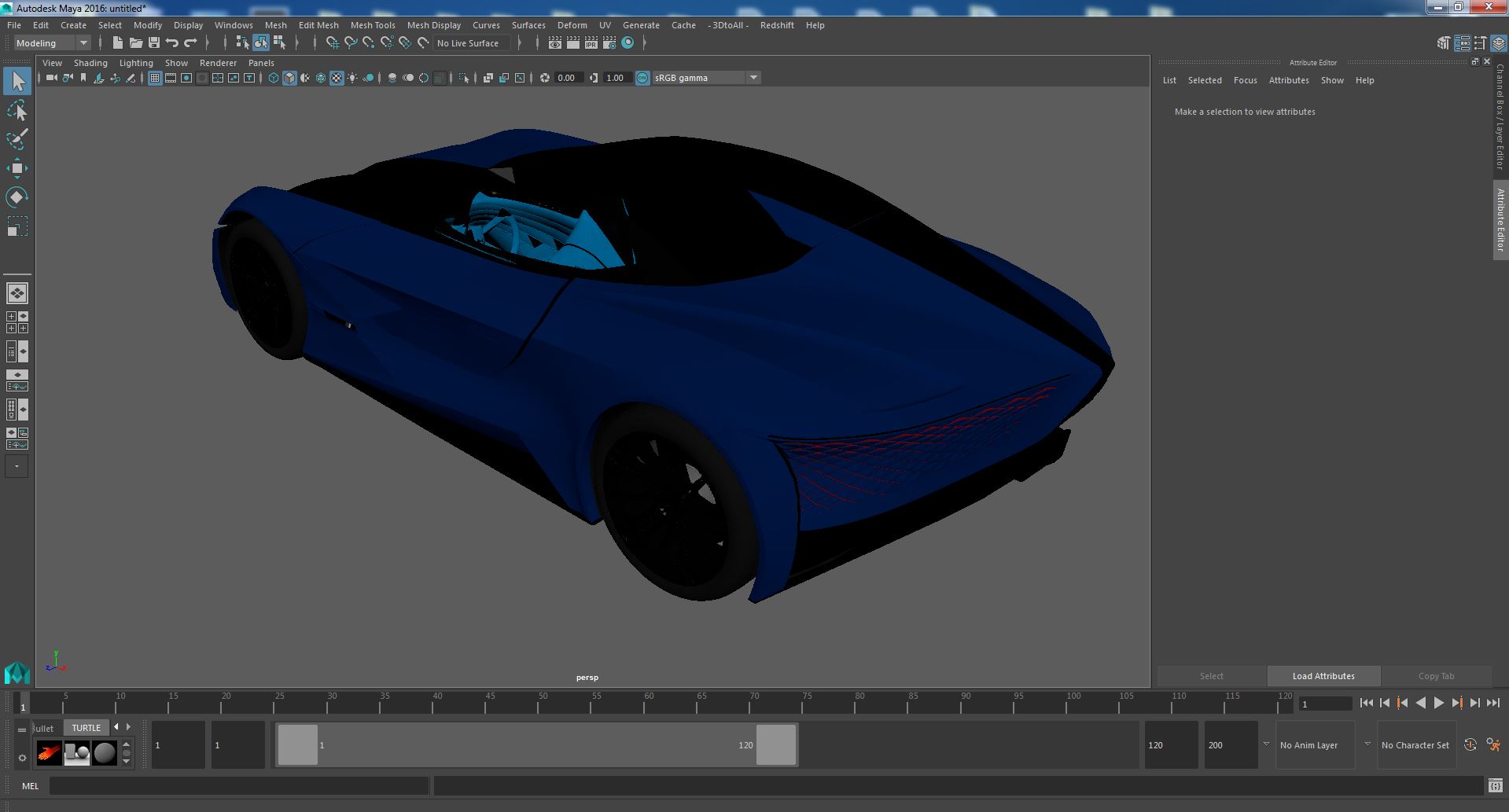The height and width of the screenshot is (812, 1509).
Task: Start IPR render
Action: tap(591, 43)
